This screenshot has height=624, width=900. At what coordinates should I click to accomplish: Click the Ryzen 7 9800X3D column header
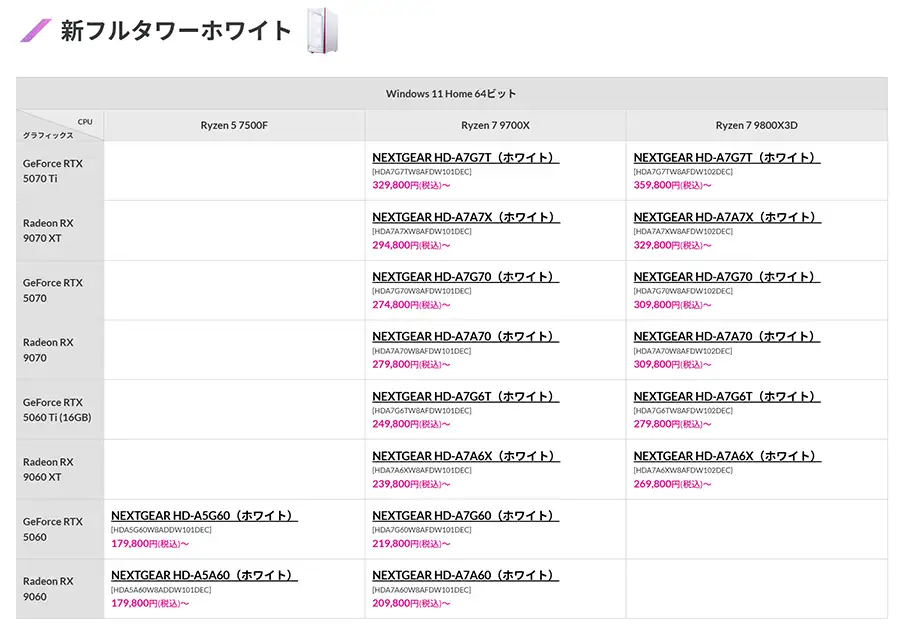coord(756,125)
